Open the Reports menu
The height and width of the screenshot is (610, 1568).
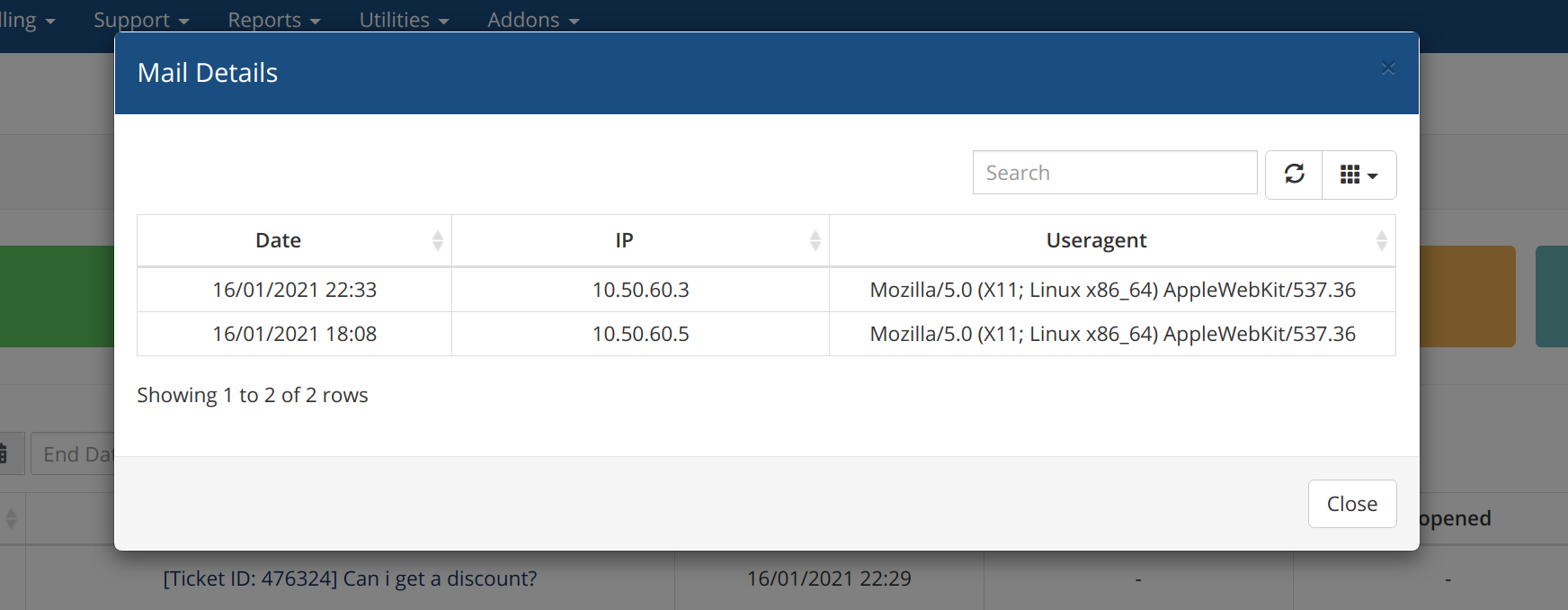point(274,20)
